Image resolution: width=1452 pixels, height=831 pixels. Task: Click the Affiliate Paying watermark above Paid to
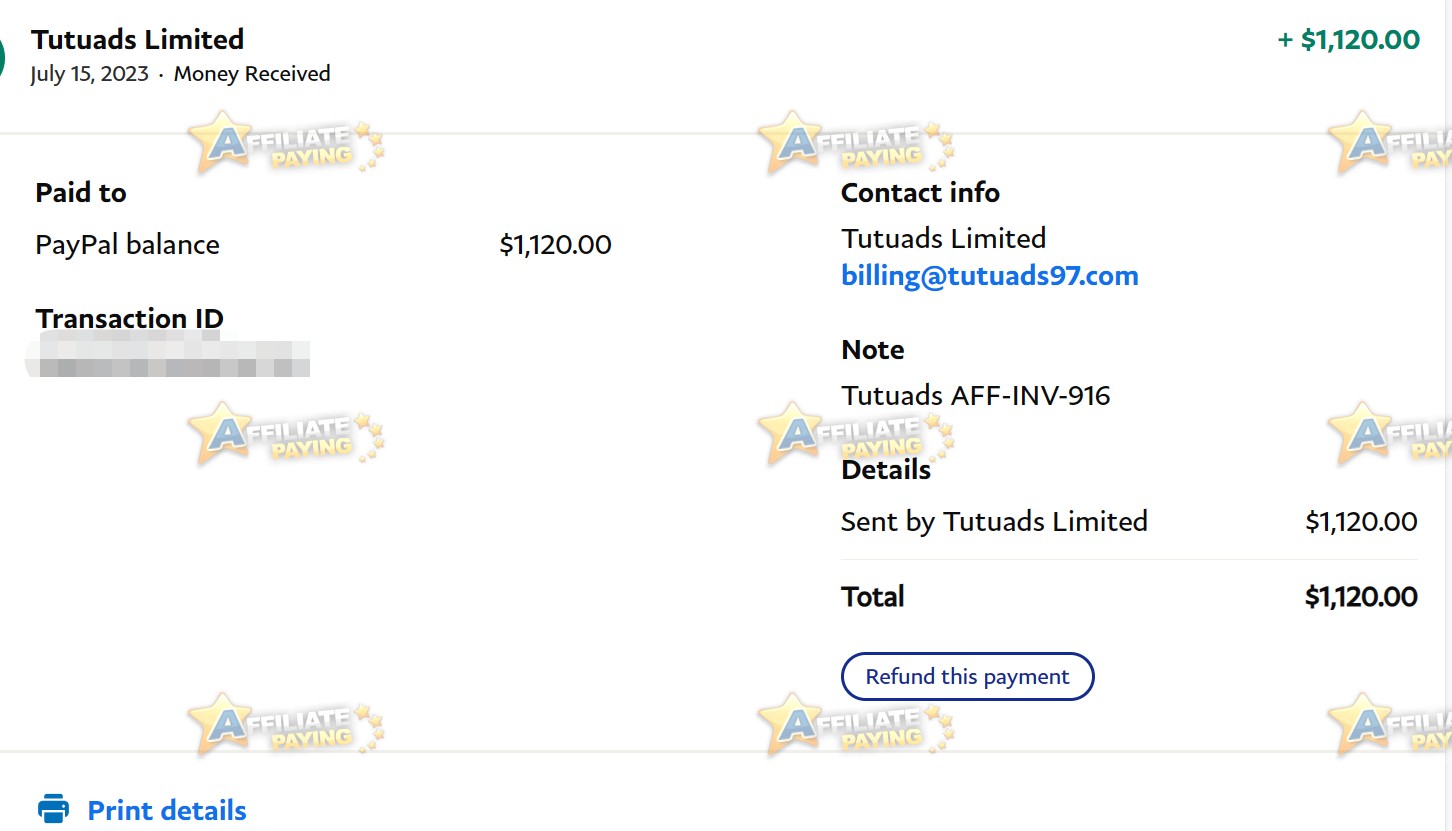pyautogui.click(x=286, y=144)
